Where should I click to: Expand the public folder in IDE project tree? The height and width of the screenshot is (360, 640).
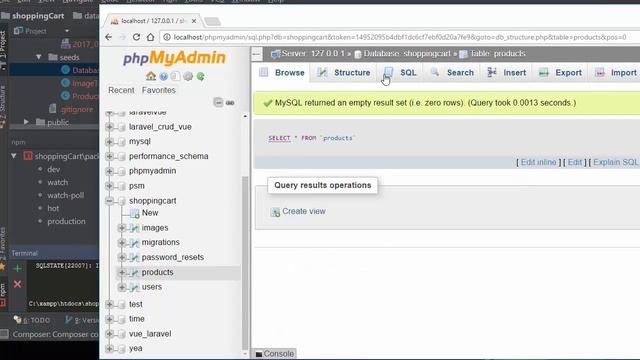point(26,122)
